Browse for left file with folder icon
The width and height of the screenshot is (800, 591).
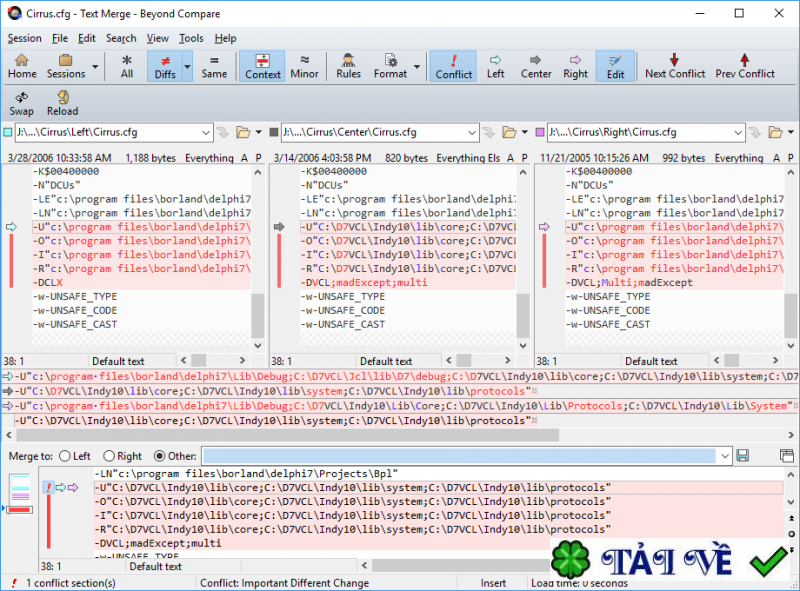243,133
